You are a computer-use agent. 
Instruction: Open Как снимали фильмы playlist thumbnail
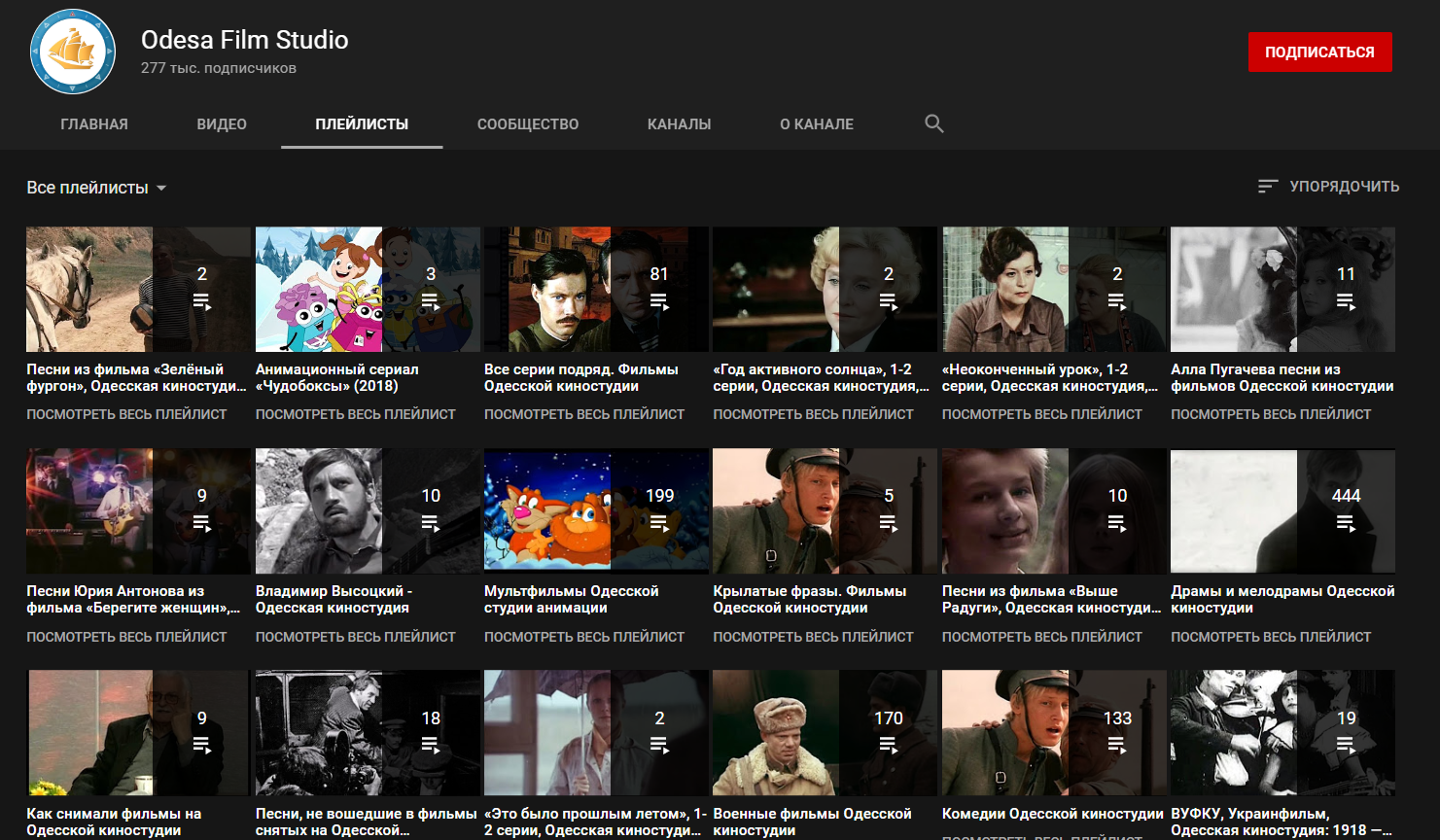click(x=89, y=732)
